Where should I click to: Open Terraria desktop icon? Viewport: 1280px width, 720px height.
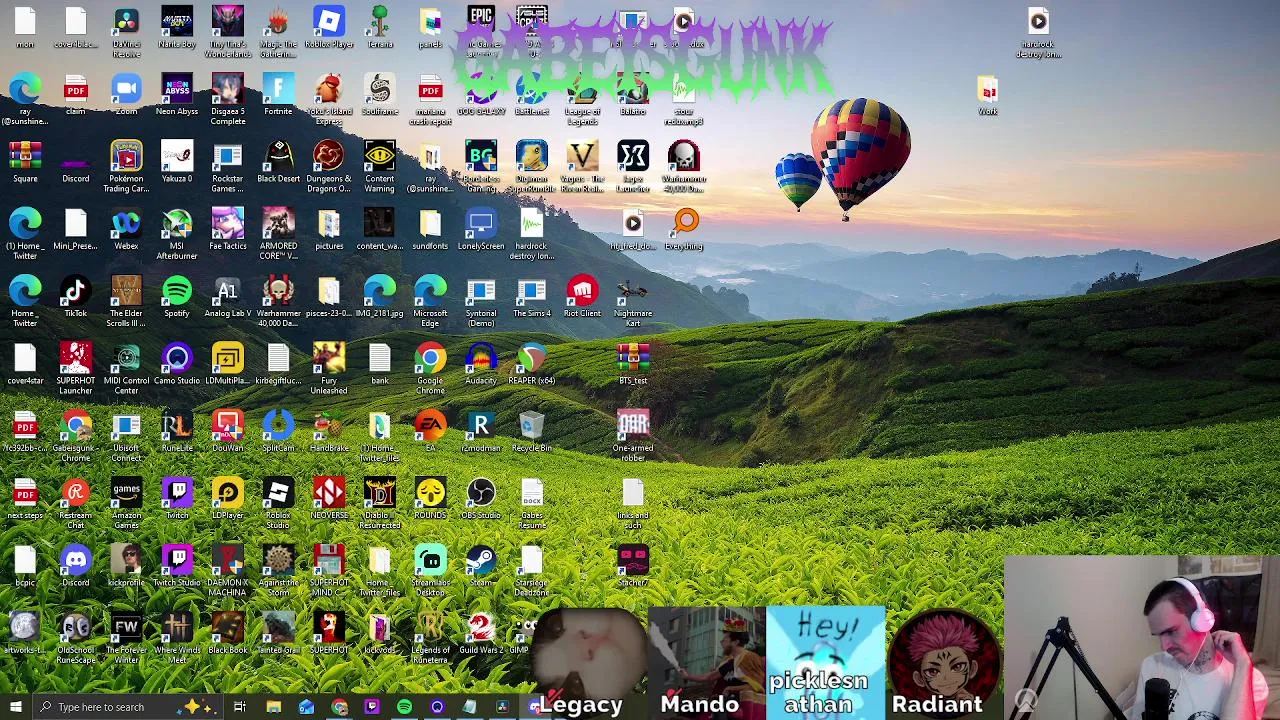(x=380, y=28)
